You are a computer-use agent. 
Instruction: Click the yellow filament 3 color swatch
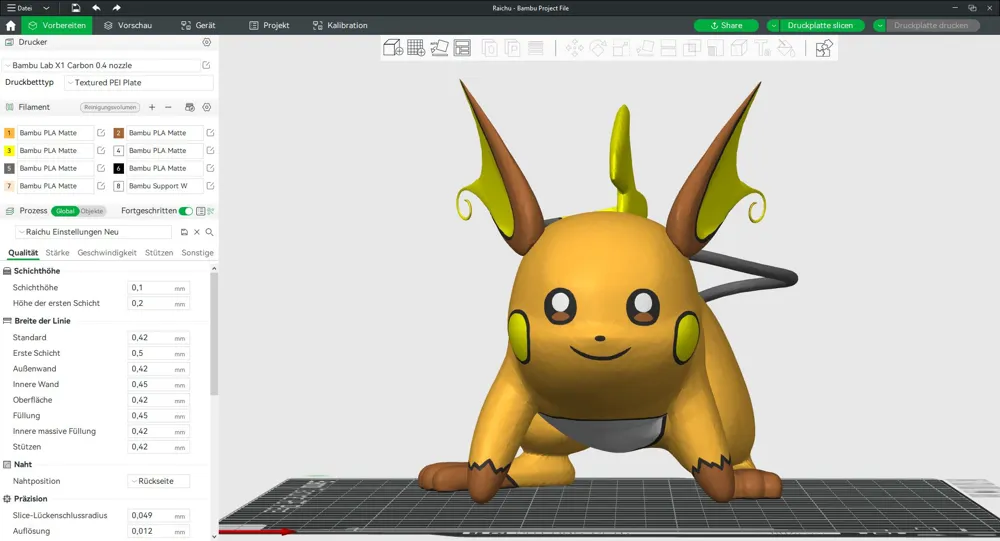coord(10,151)
